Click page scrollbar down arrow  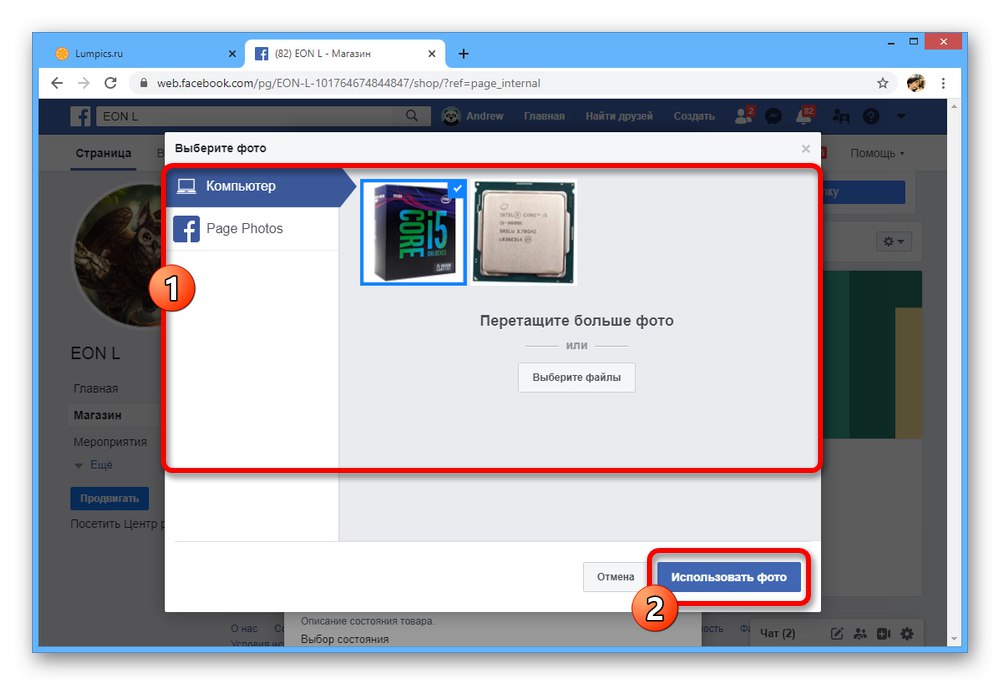954,638
